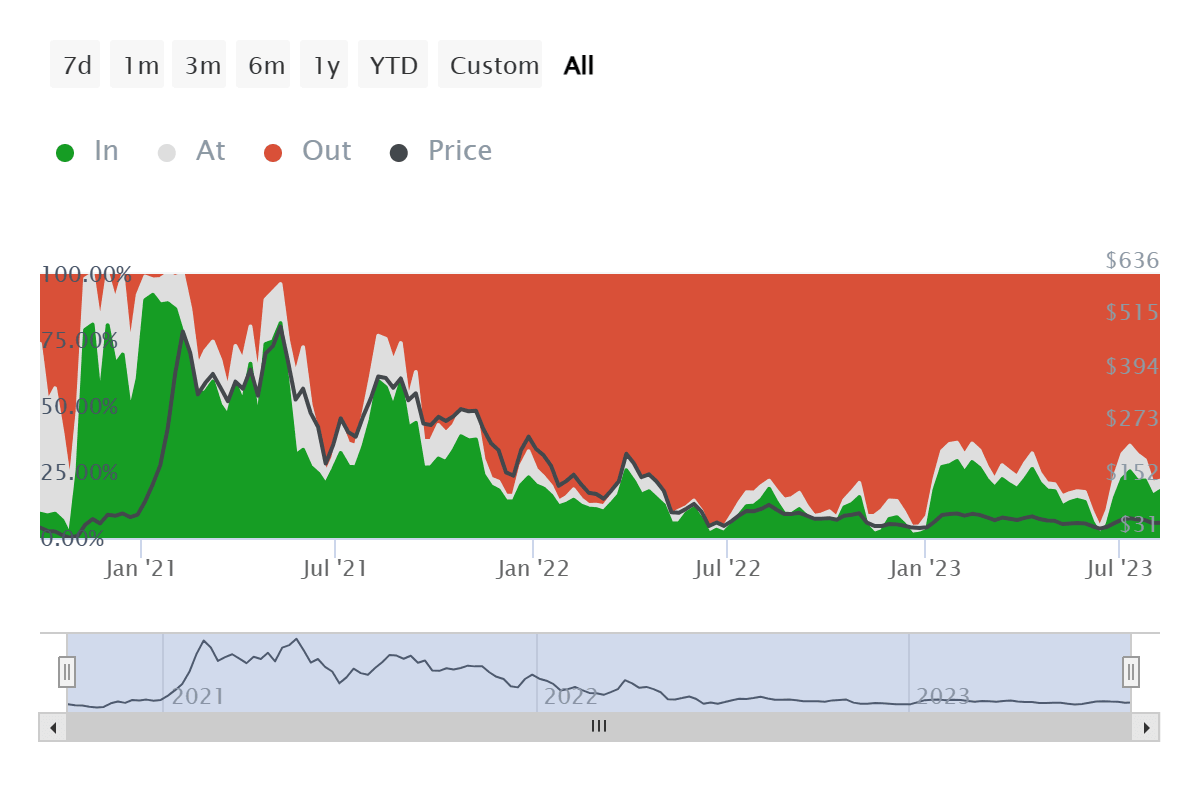1200x800 pixels.
Task: Click the horizontal scrollbar thumb
Action: [x=598, y=727]
